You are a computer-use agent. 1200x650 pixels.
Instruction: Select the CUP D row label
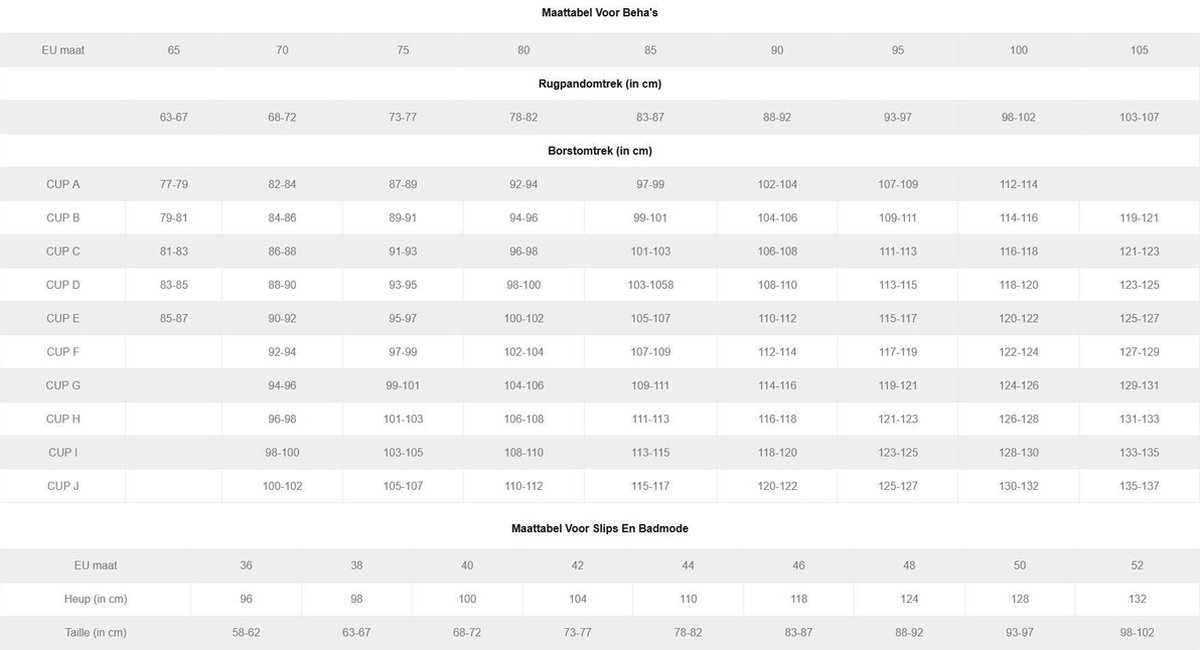click(63, 285)
